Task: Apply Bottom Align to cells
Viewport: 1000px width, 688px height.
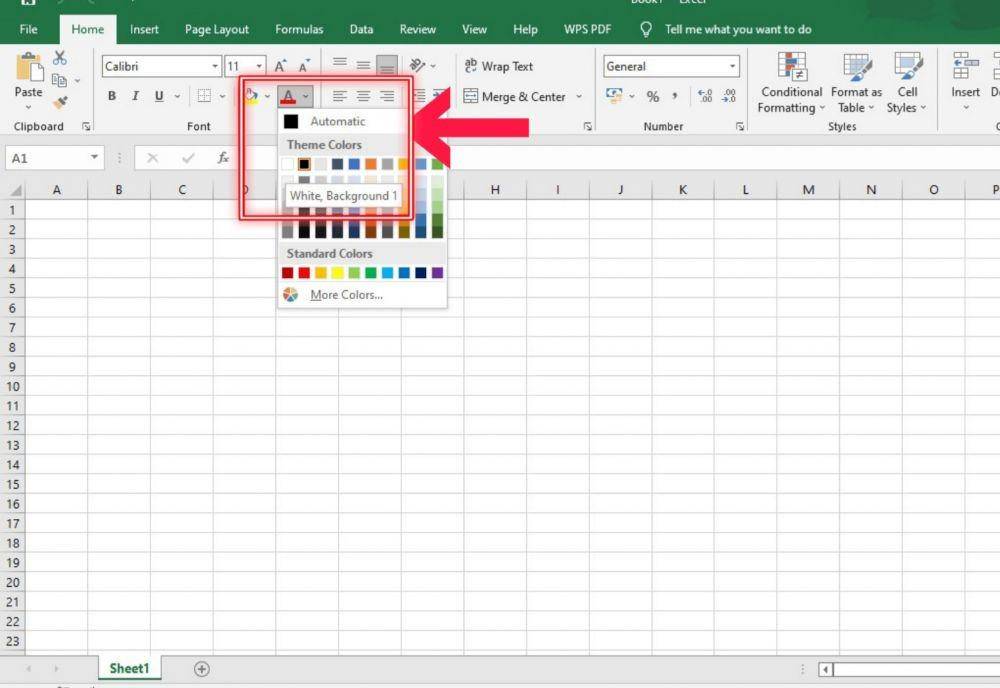Action: (387, 65)
